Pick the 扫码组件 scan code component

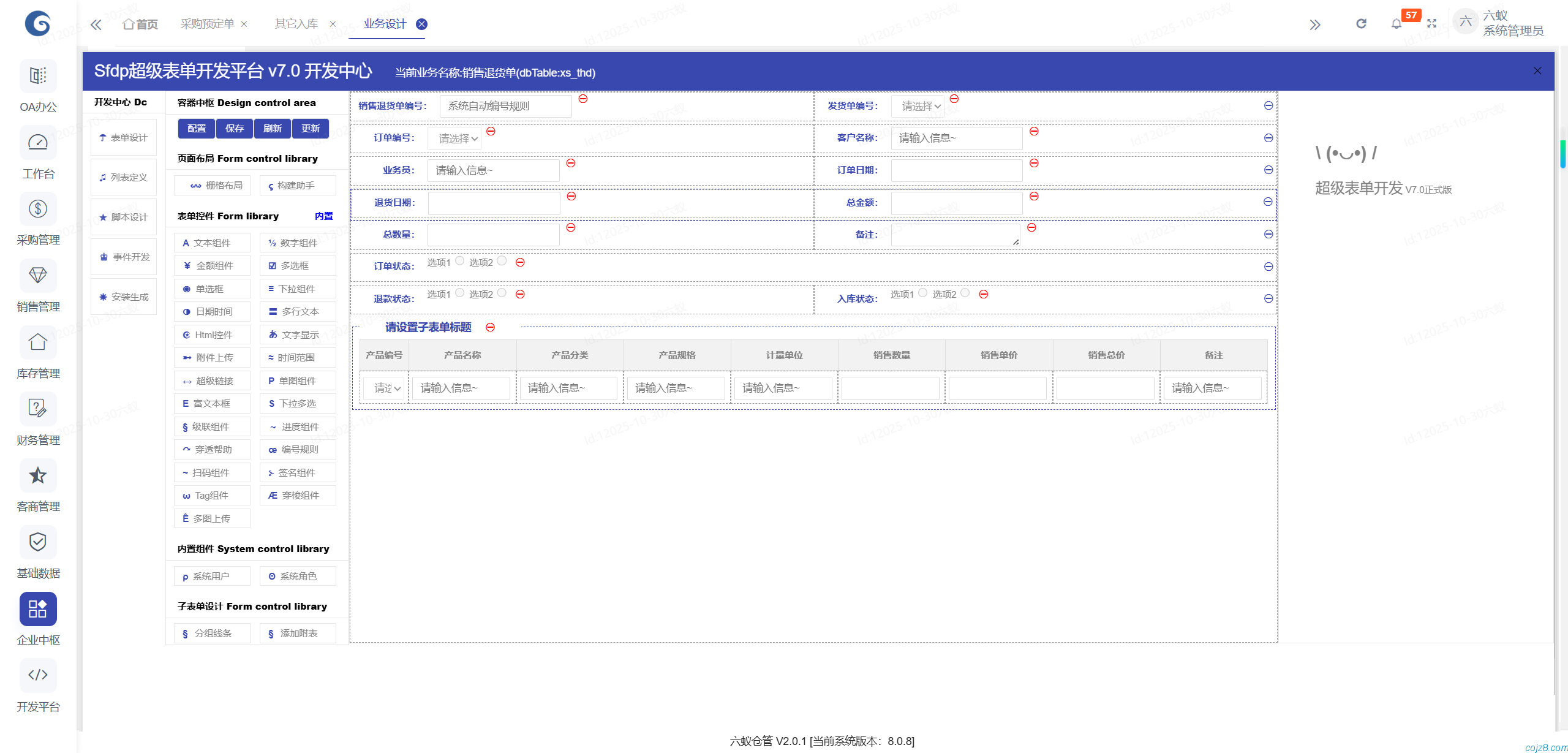pos(211,472)
